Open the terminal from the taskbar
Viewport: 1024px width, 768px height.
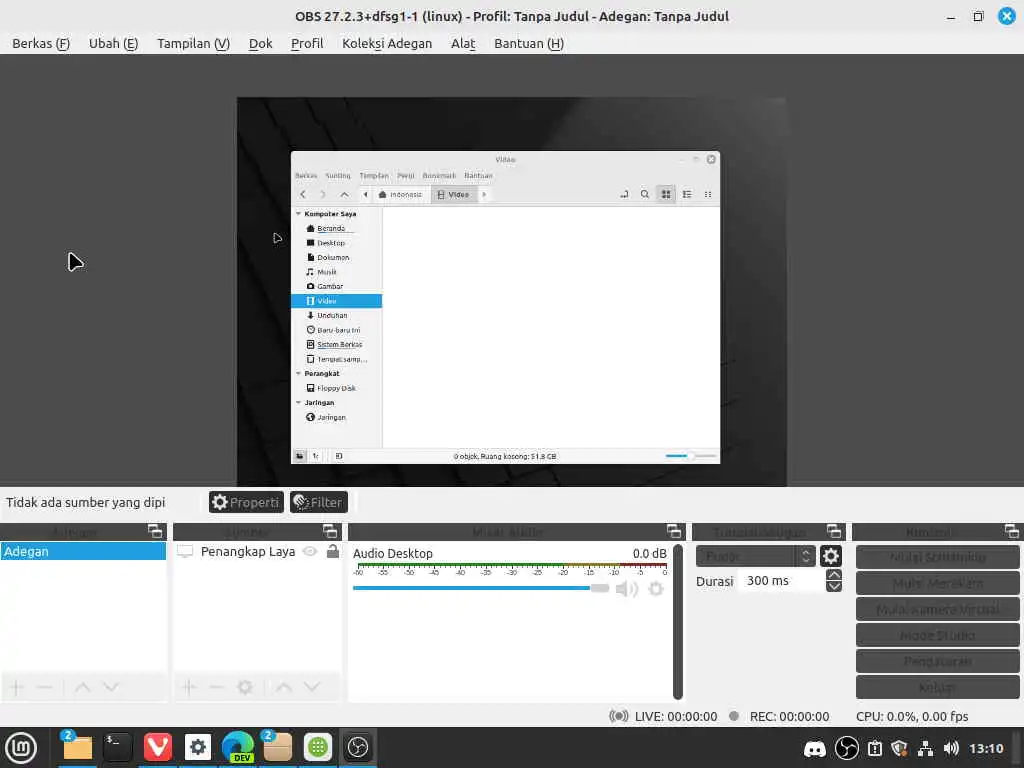(118, 747)
